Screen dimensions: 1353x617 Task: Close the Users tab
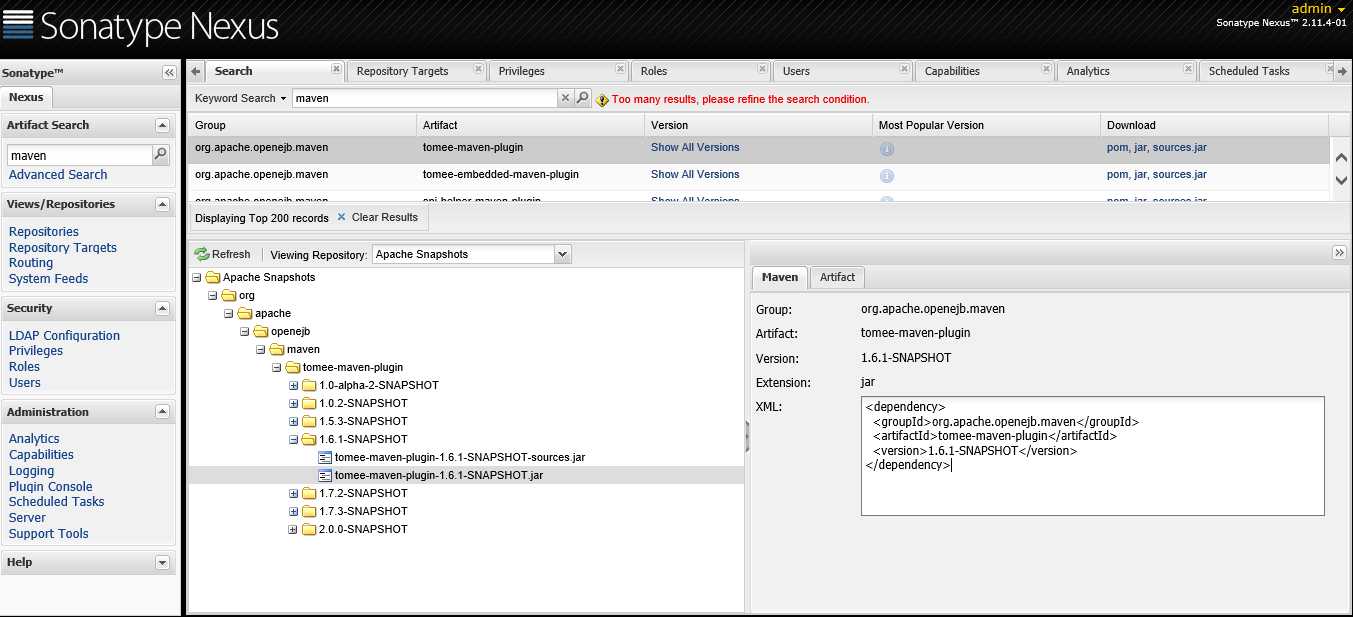[904, 71]
